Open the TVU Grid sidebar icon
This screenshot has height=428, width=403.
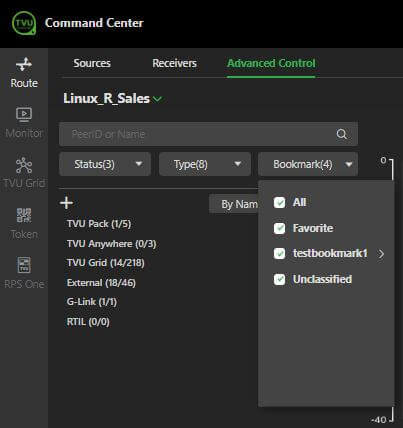pyautogui.click(x=24, y=165)
